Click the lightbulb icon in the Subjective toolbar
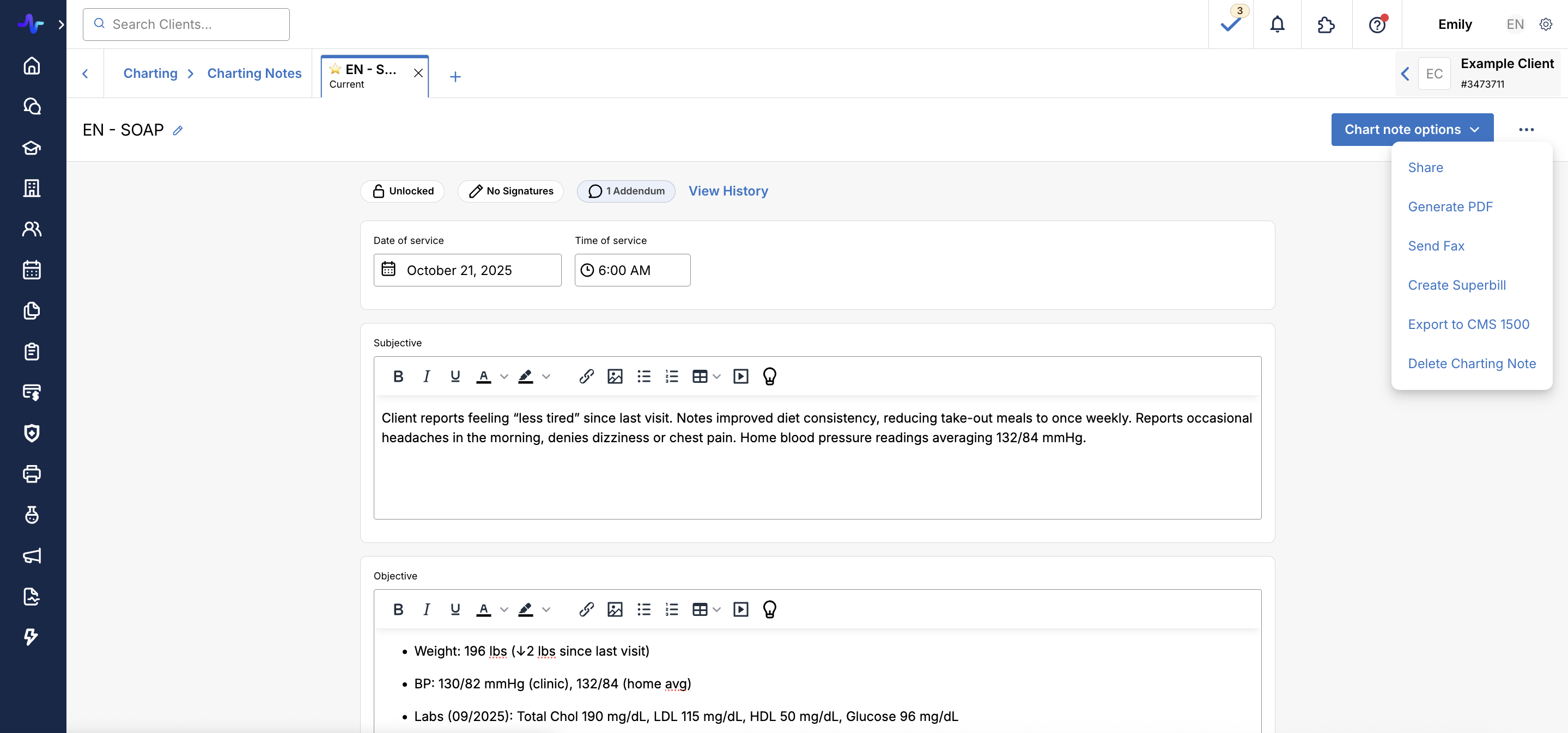Viewport: 1568px width, 733px height. pyautogui.click(x=769, y=376)
